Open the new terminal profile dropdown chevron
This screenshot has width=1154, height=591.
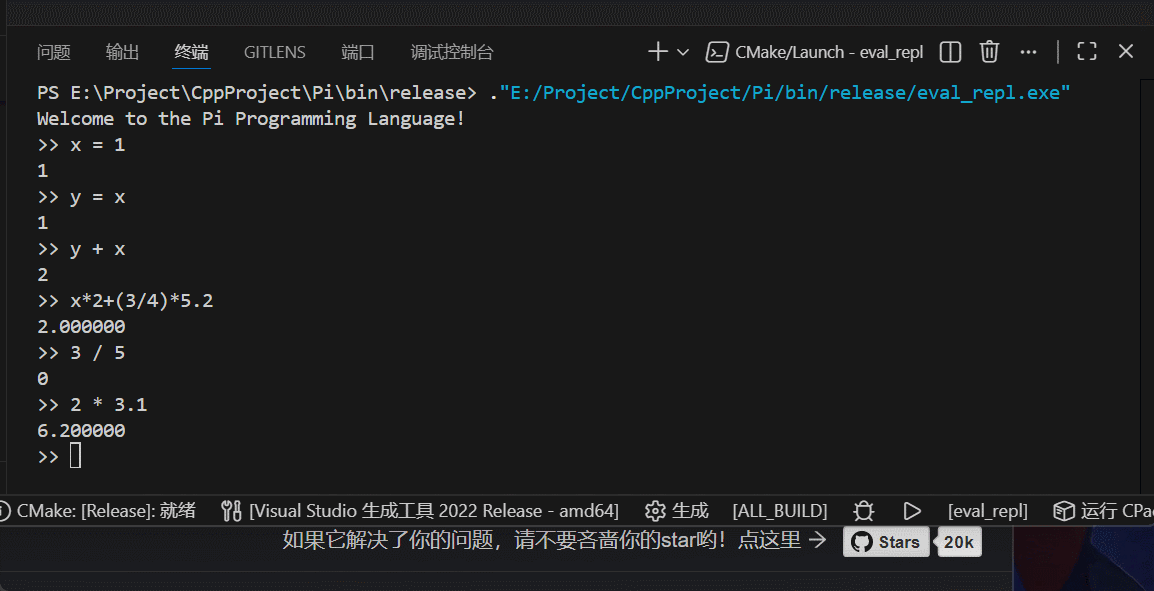tap(682, 51)
